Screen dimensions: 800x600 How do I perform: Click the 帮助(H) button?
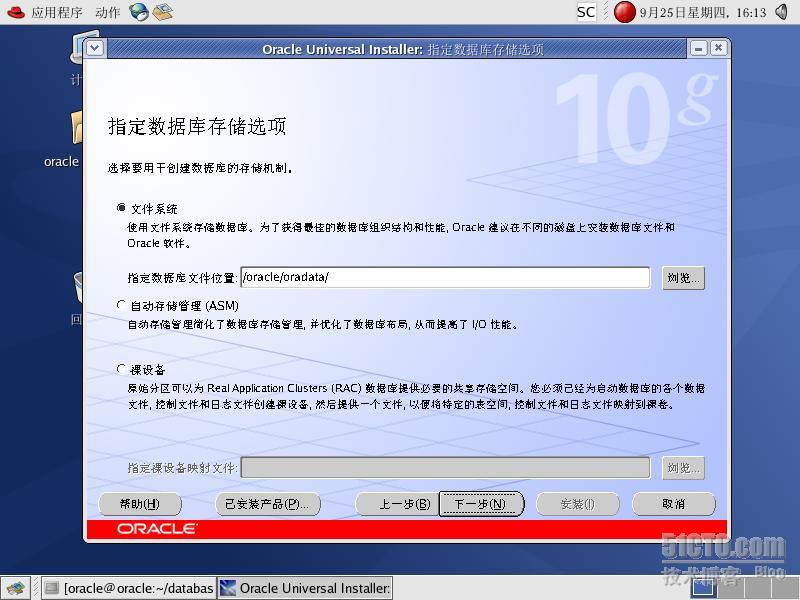[x=140, y=504]
